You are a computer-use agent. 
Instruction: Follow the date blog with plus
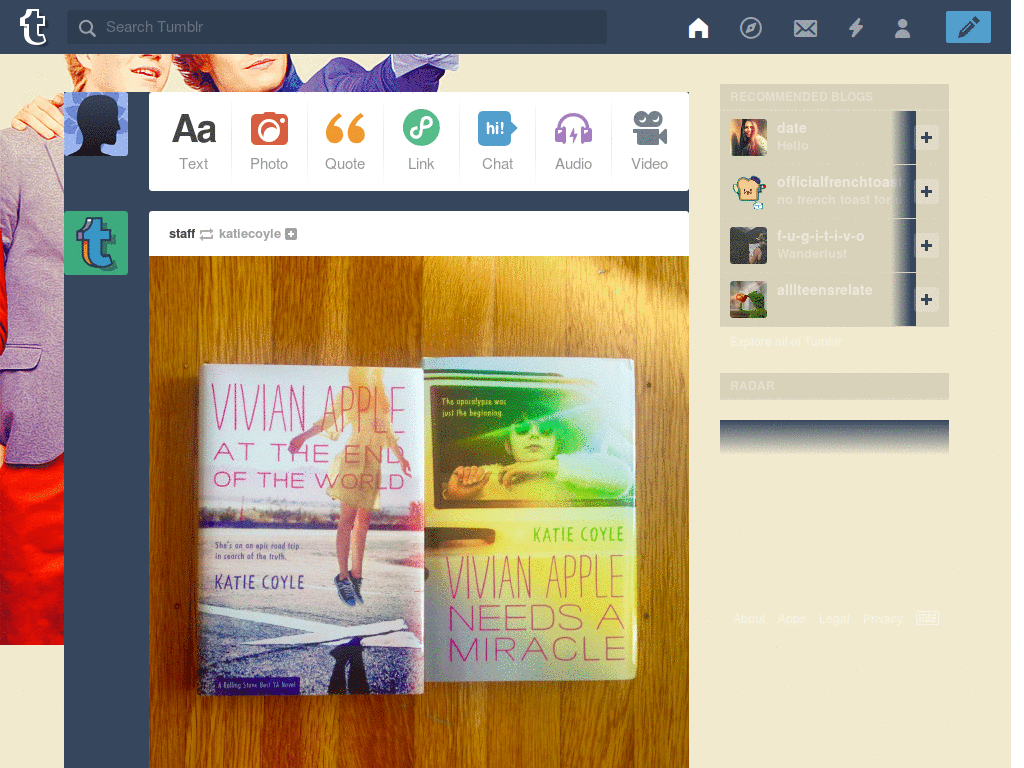coord(926,137)
